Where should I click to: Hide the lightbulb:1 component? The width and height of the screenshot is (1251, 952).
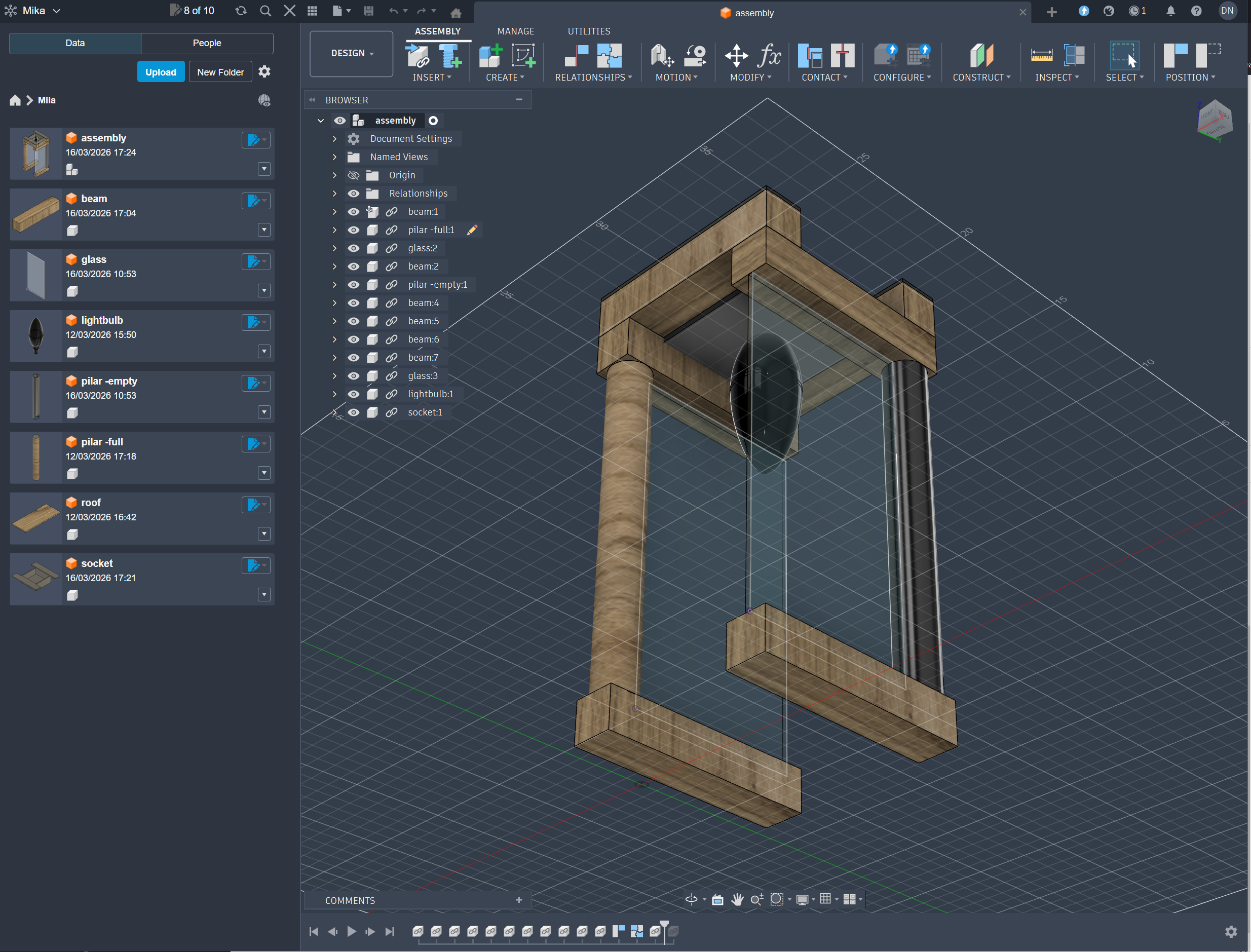pos(354,394)
